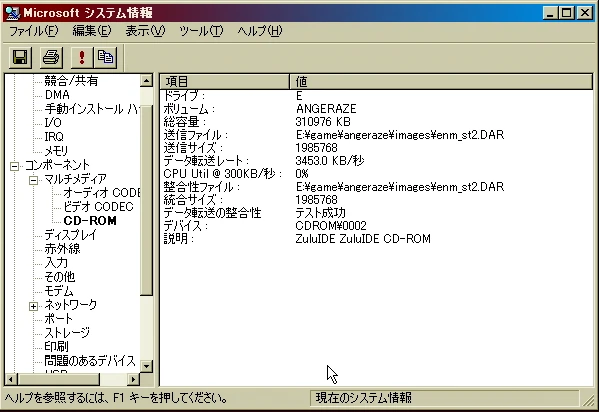Select マルチメディア tree label
This screenshot has height=412, width=599.
pos(75,179)
